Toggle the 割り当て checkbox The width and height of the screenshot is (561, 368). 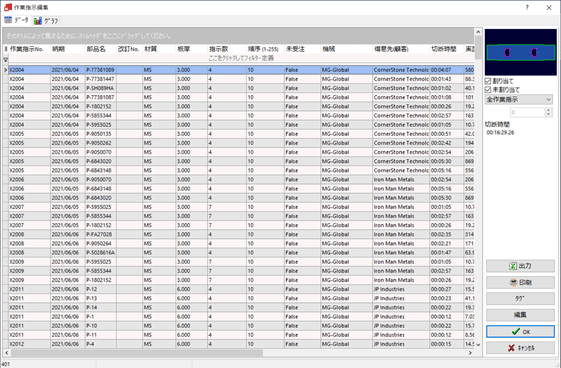click(488, 82)
